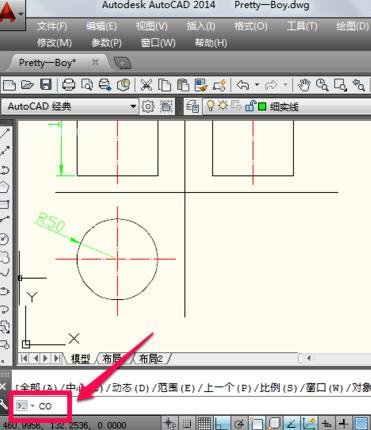
Task: Click the 3D Print icon
Action: coord(124,85)
